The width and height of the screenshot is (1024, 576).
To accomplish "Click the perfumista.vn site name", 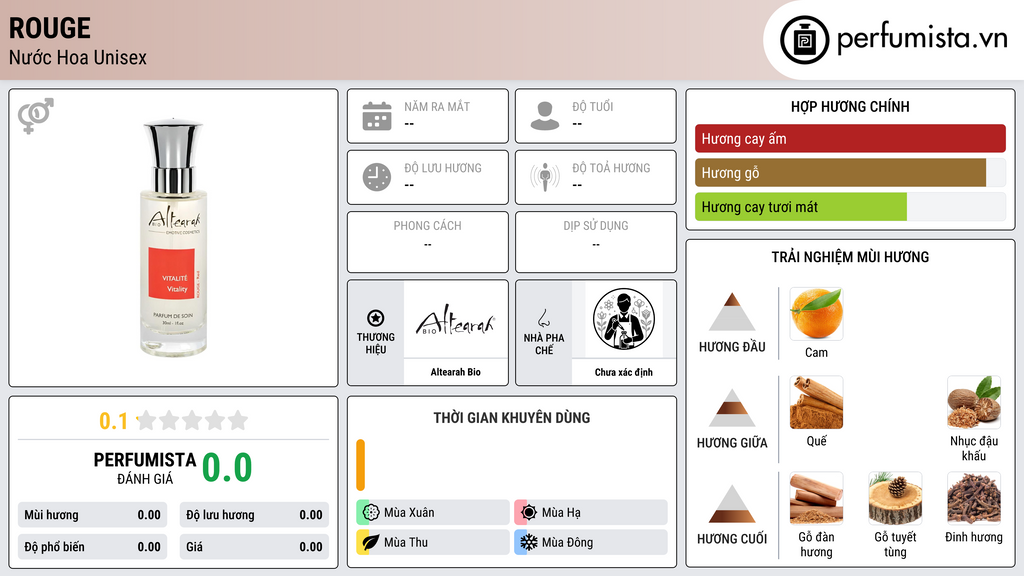I will [x=922, y=38].
